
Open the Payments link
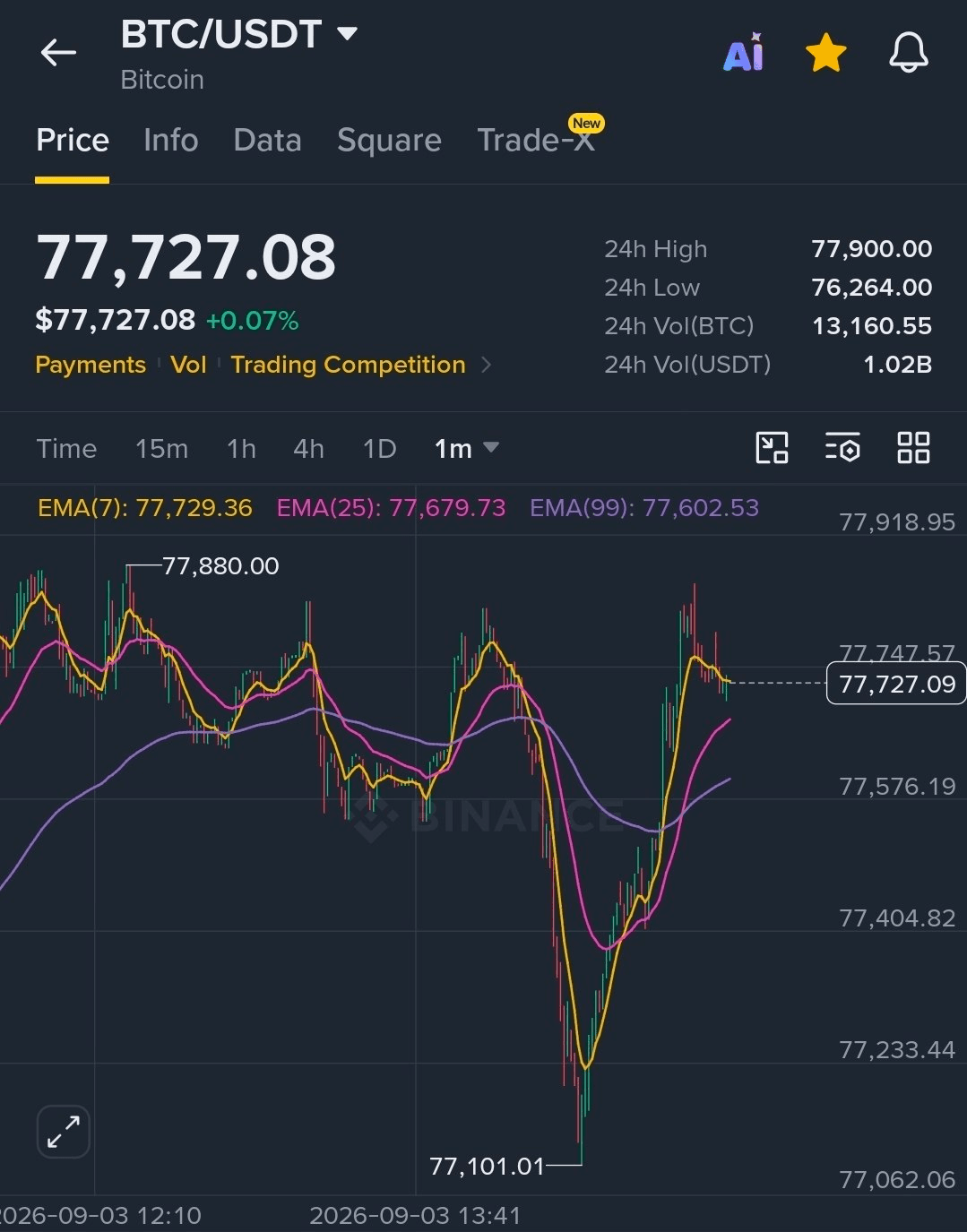91,365
